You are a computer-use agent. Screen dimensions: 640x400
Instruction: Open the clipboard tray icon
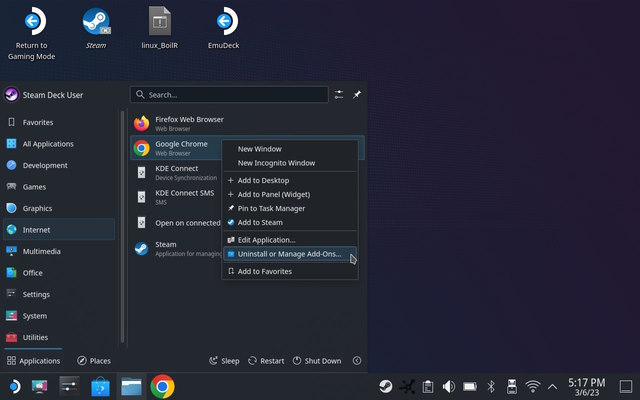coord(428,386)
